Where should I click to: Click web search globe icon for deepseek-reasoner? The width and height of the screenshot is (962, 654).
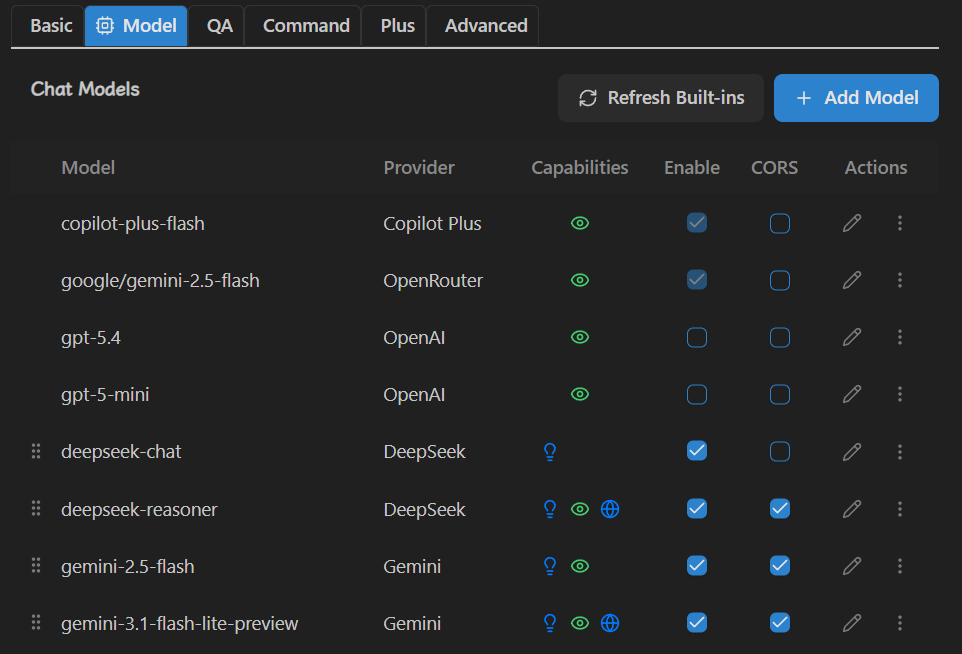pyautogui.click(x=610, y=509)
